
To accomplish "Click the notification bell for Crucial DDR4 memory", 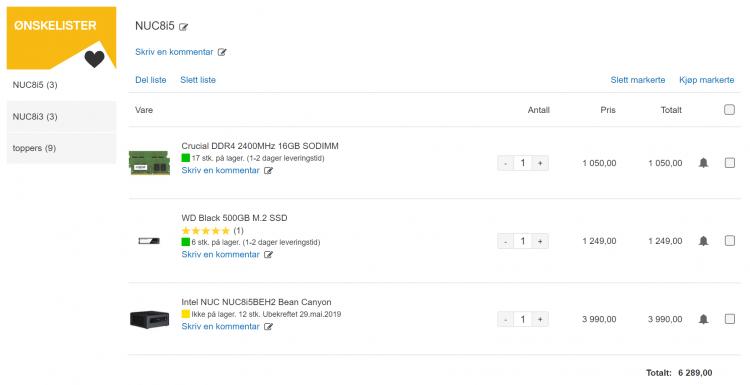I will coord(703,163).
